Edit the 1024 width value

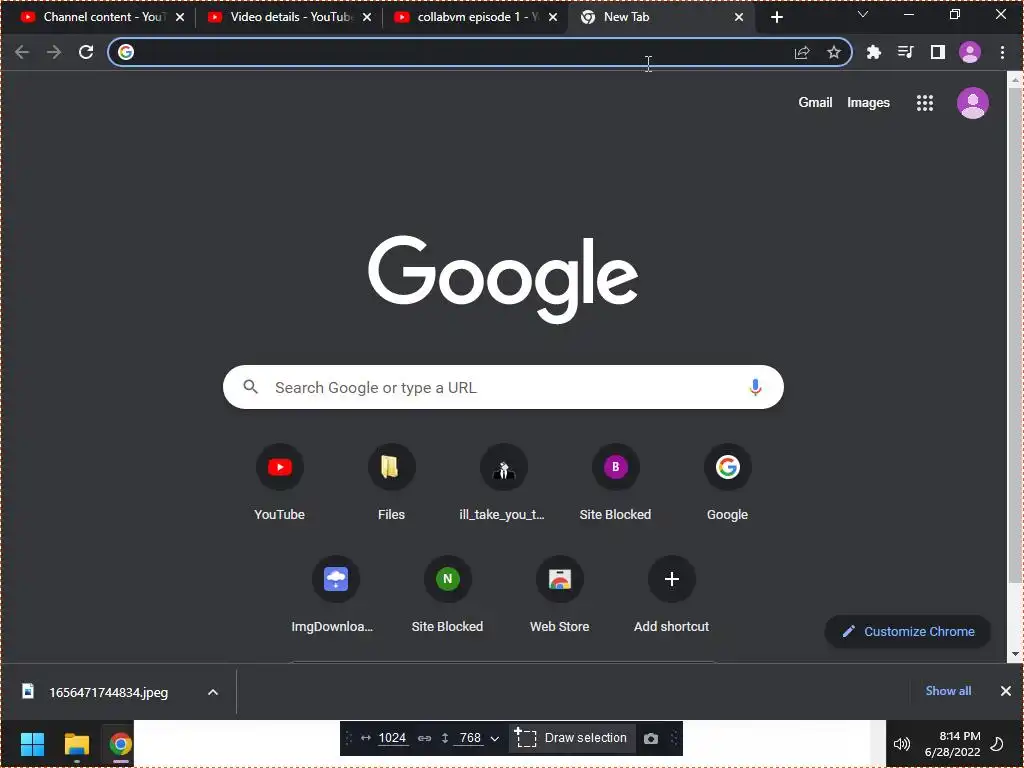coord(392,738)
